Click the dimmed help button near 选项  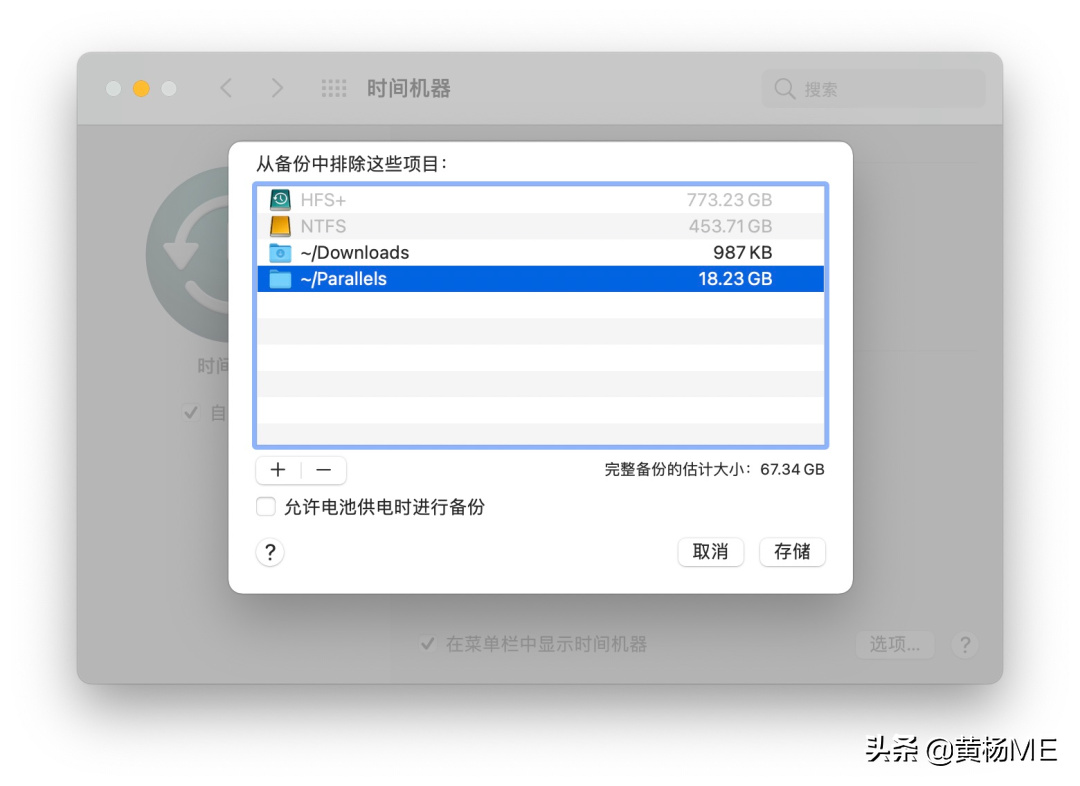click(965, 645)
